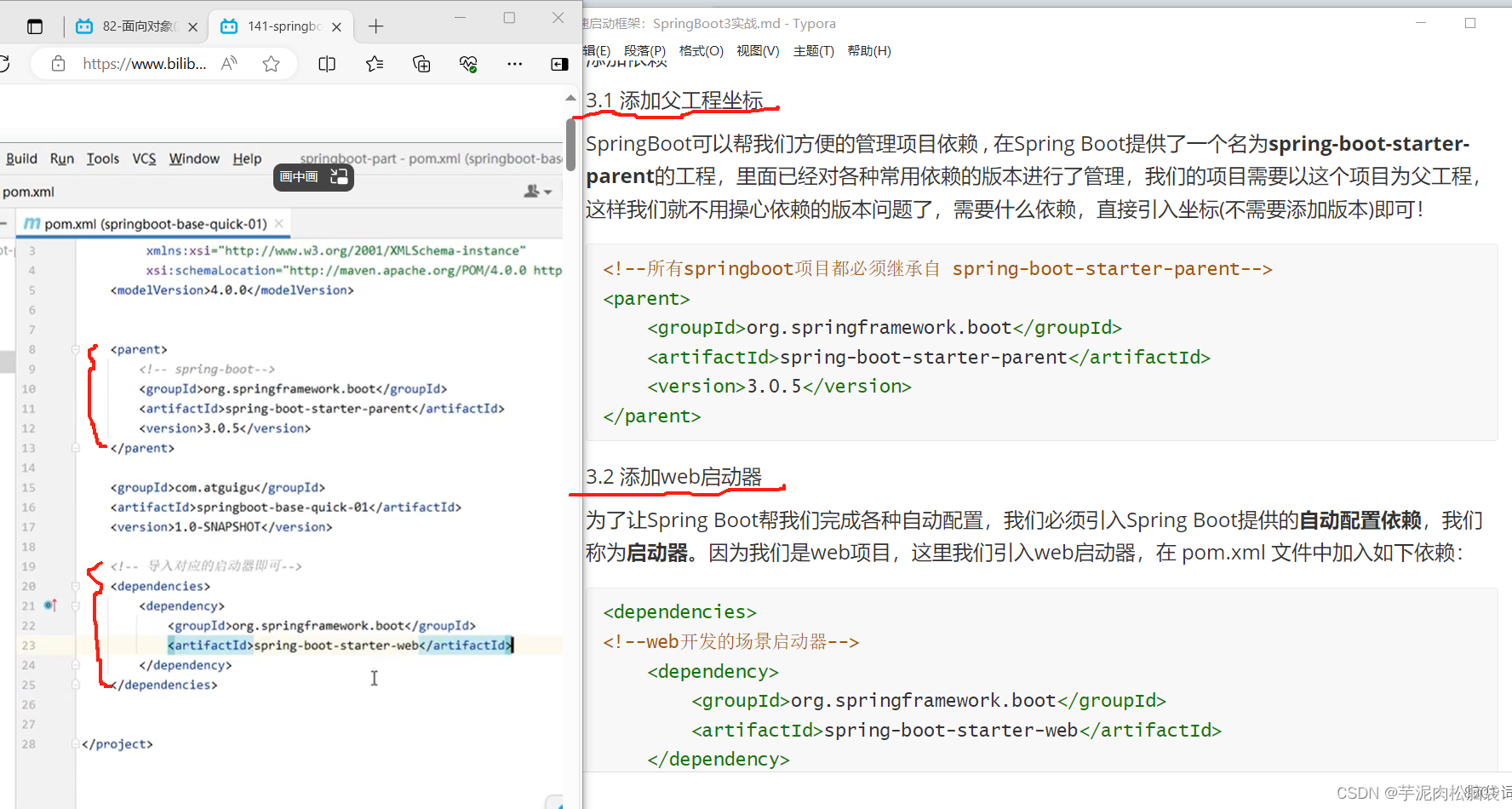The height and width of the screenshot is (809, 1512).
Task: Click modelVersion 4.0.0 line in IDE
Action: tap(232, 290)
